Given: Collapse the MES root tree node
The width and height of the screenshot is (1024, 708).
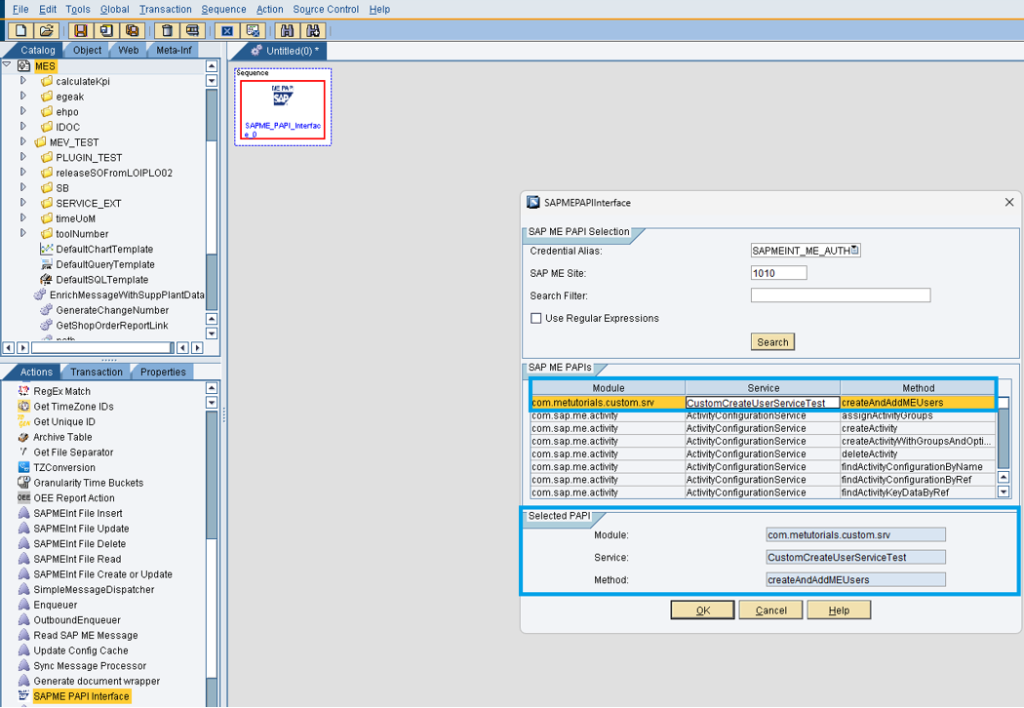Looking at the screenshot, I should [x=8, y=65].
